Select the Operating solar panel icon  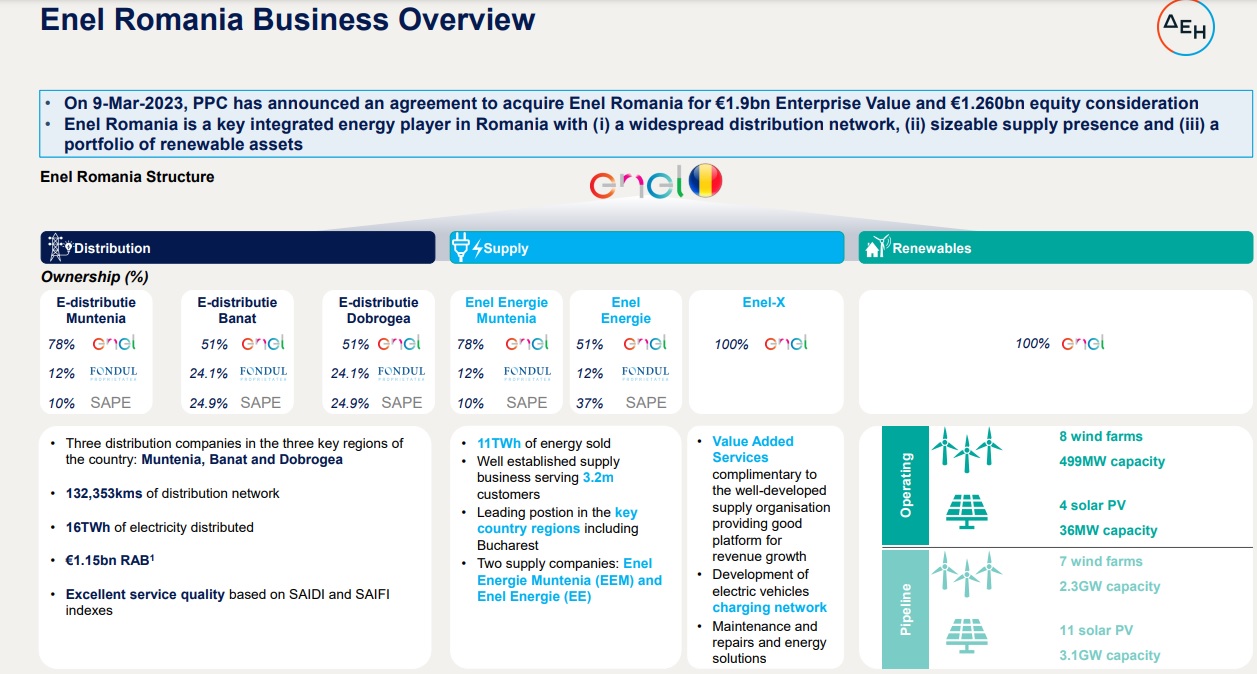coord(966,511)
